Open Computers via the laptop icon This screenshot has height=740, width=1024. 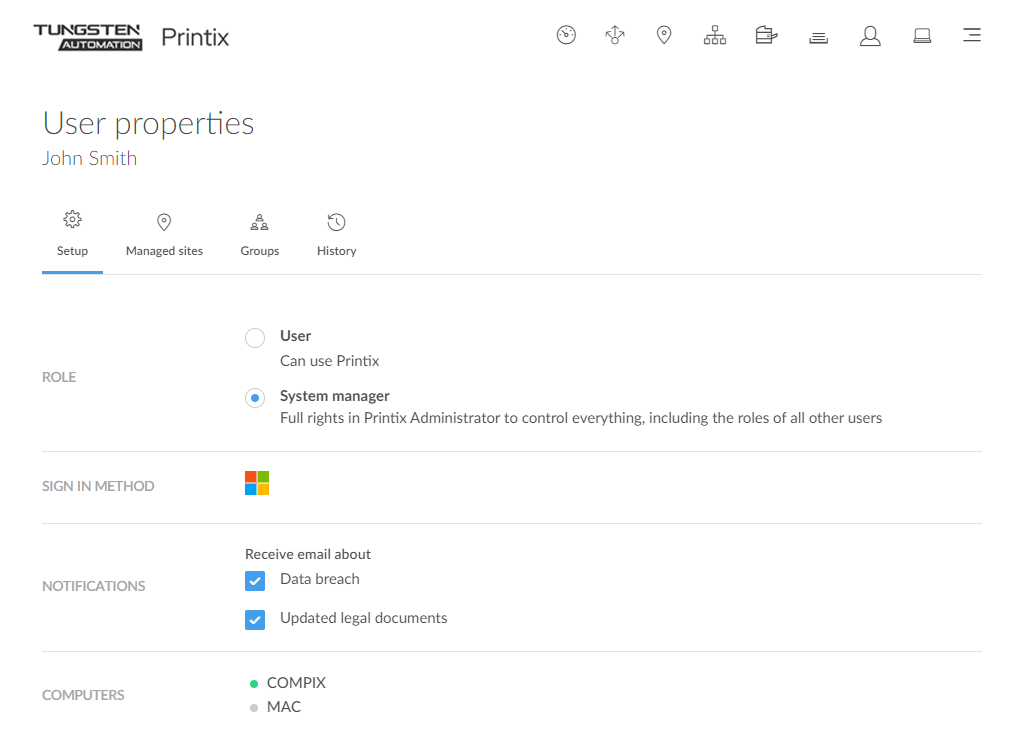pos(922,36)
